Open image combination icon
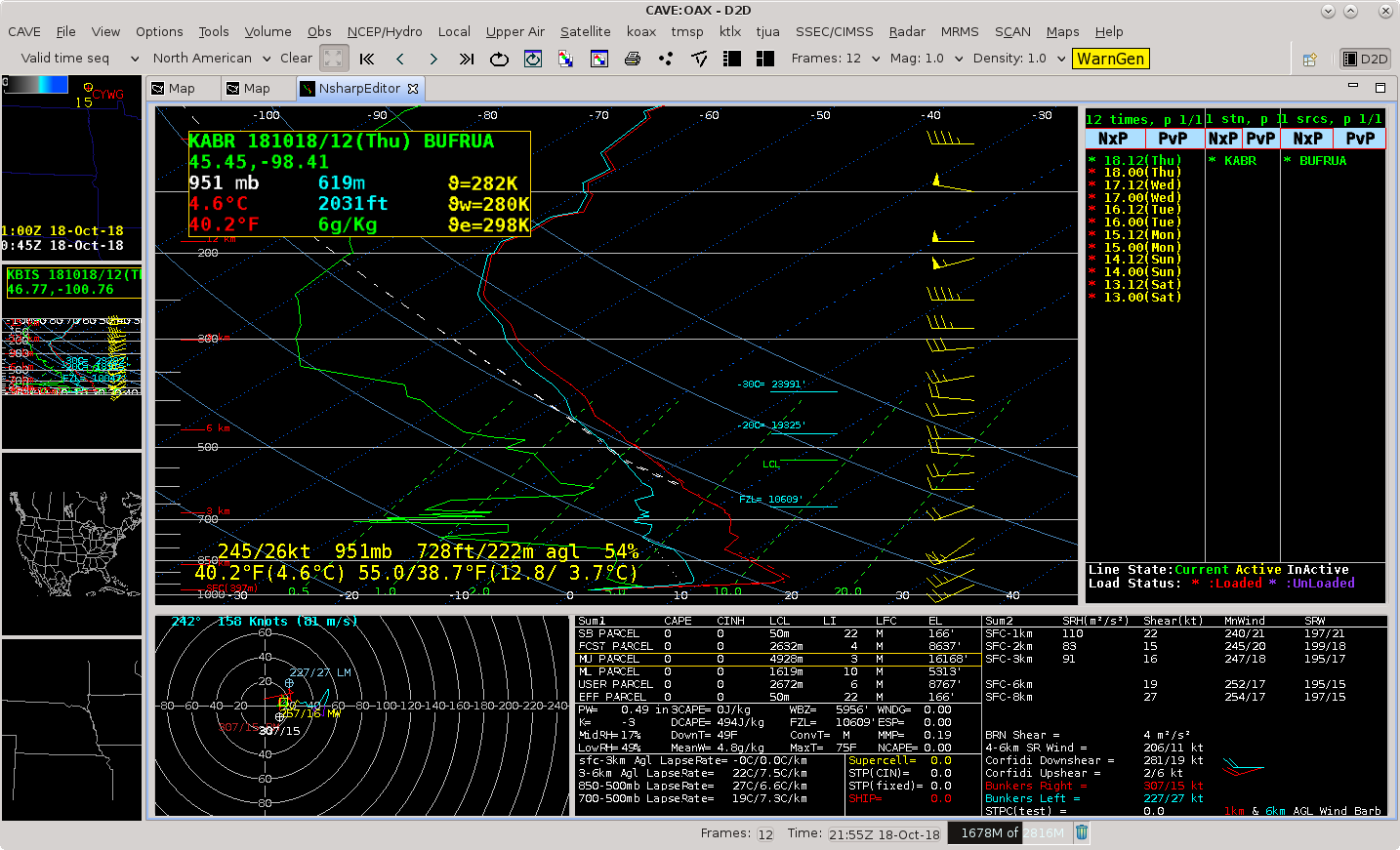Screen dimensions: 1400x850 566,59
